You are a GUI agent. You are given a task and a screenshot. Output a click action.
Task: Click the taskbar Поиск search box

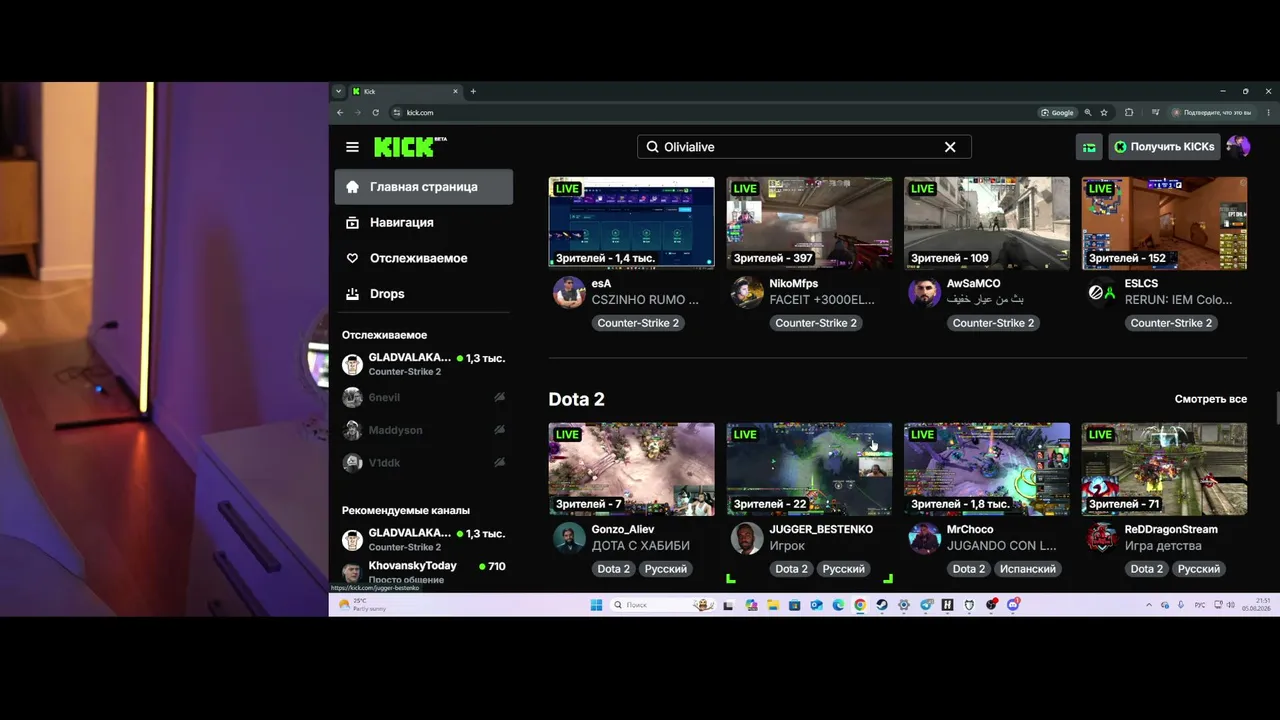click(x=661, y=605)
